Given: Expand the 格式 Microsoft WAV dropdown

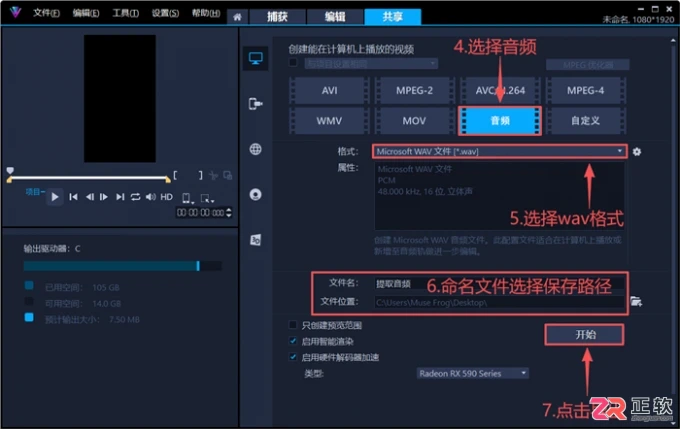Looking at the screenshot, I should (500, 151).
